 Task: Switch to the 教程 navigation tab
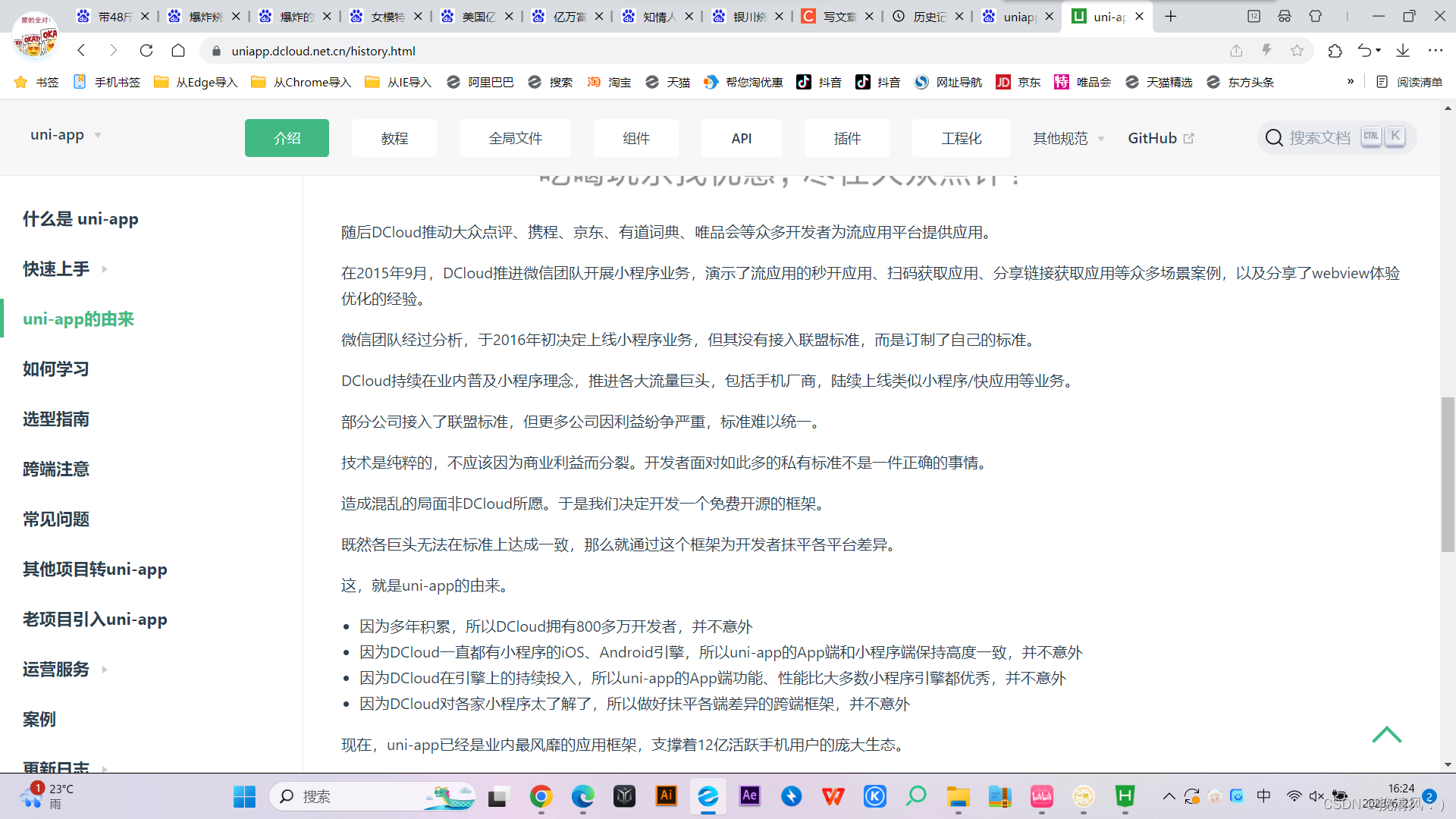tap(394, 138)
